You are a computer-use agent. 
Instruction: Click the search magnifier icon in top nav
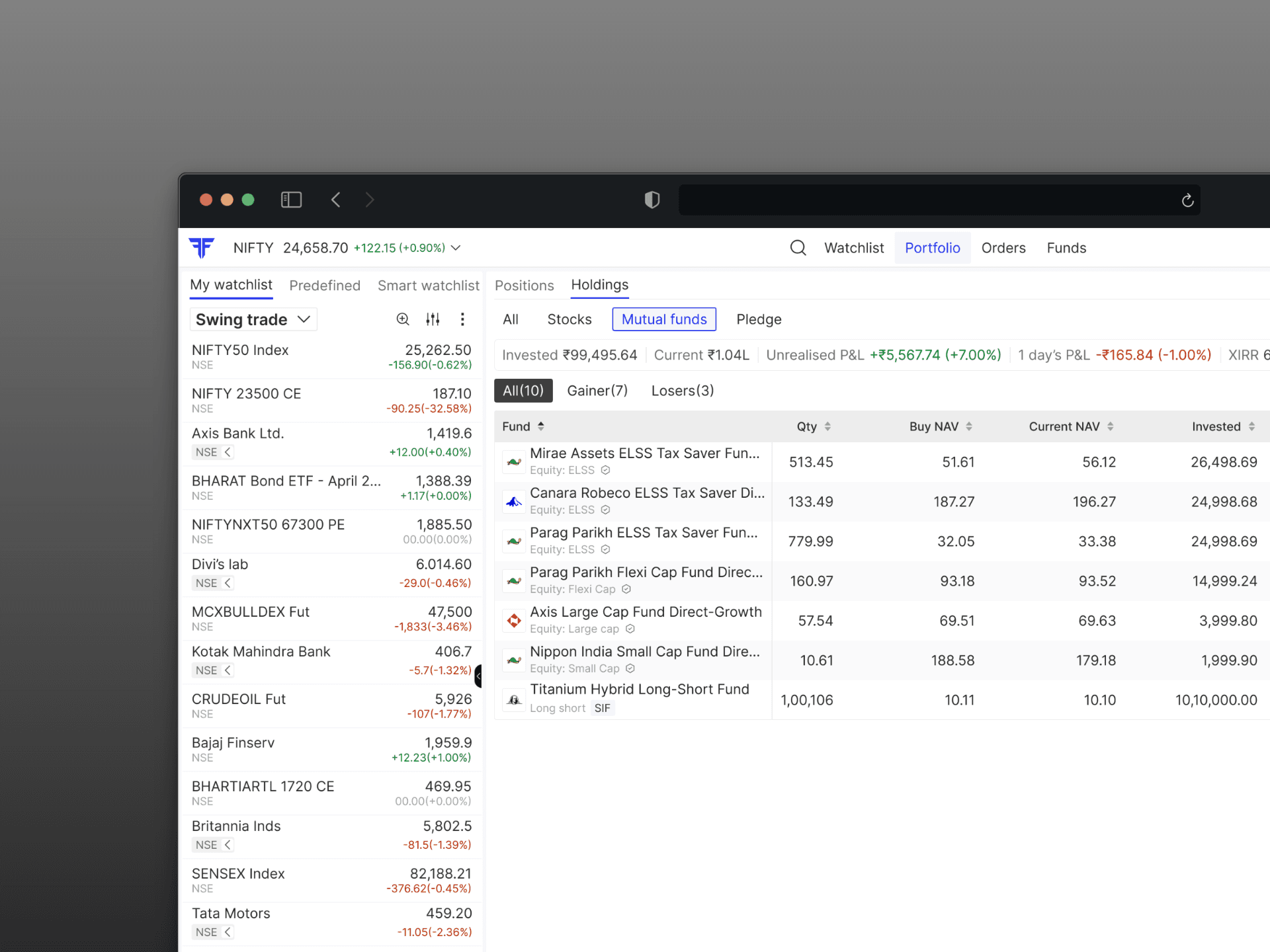click(798, 248)
